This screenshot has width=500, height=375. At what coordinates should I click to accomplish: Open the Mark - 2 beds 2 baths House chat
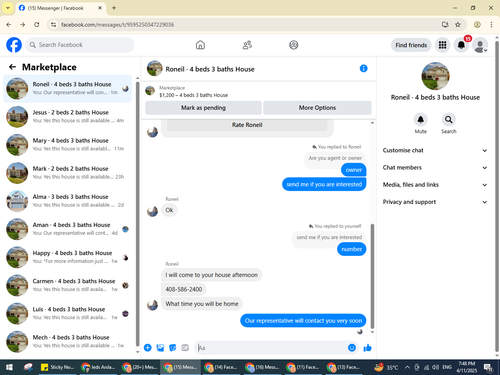[67, 173]
